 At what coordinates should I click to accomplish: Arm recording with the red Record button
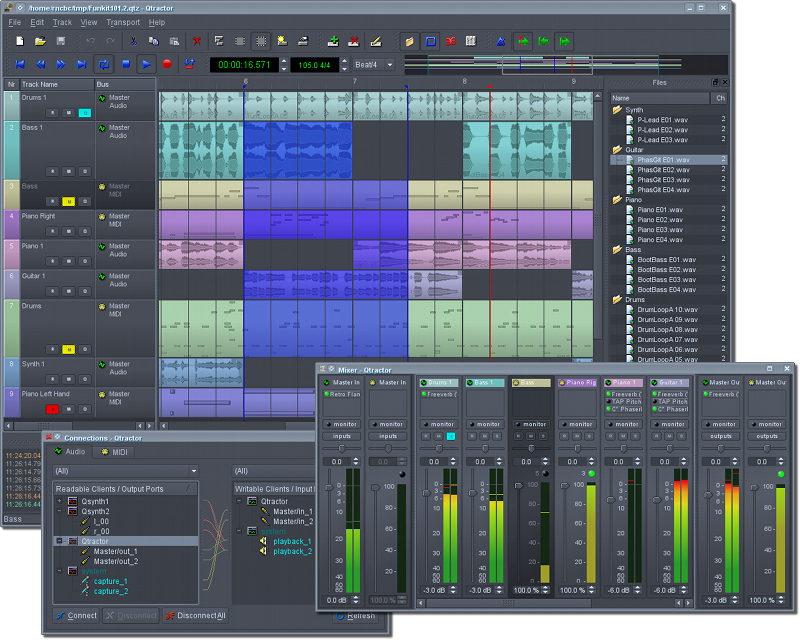167,64
